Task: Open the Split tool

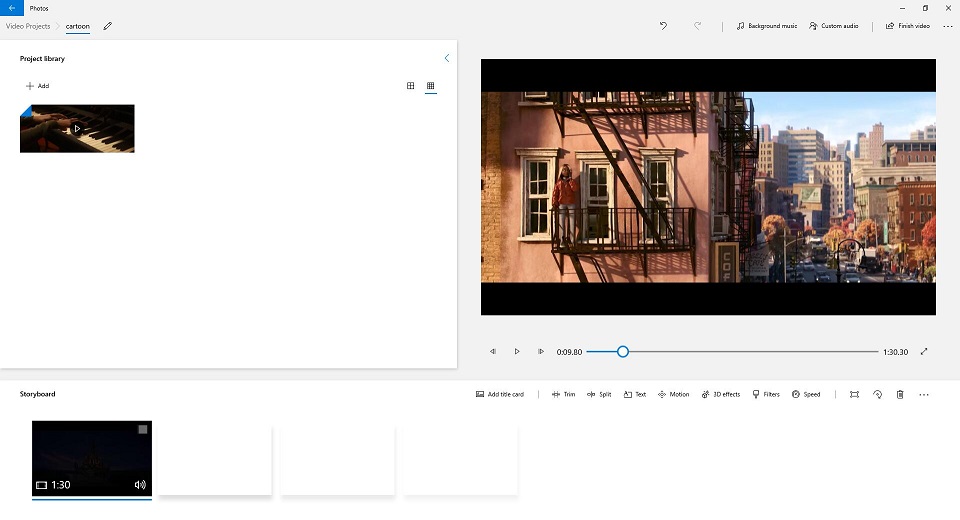Action: click(599, 394)
